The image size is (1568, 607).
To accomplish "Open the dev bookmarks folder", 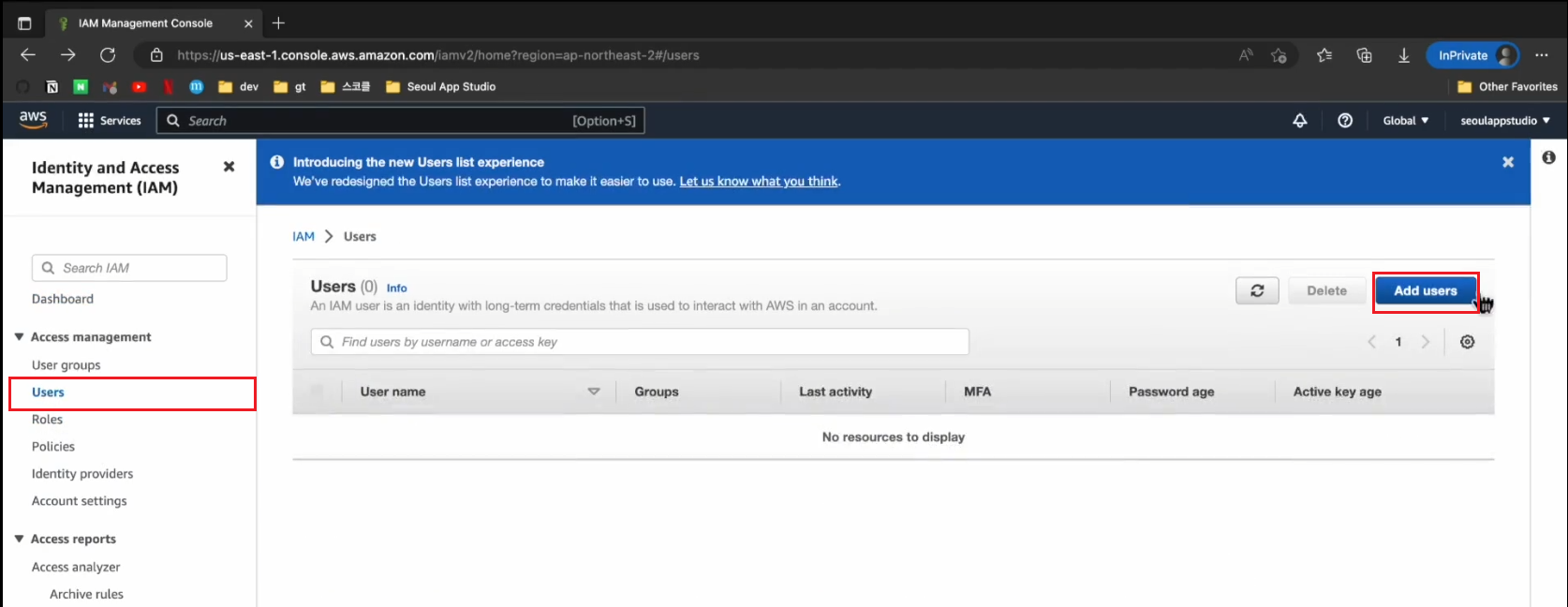I will (238, 86).
